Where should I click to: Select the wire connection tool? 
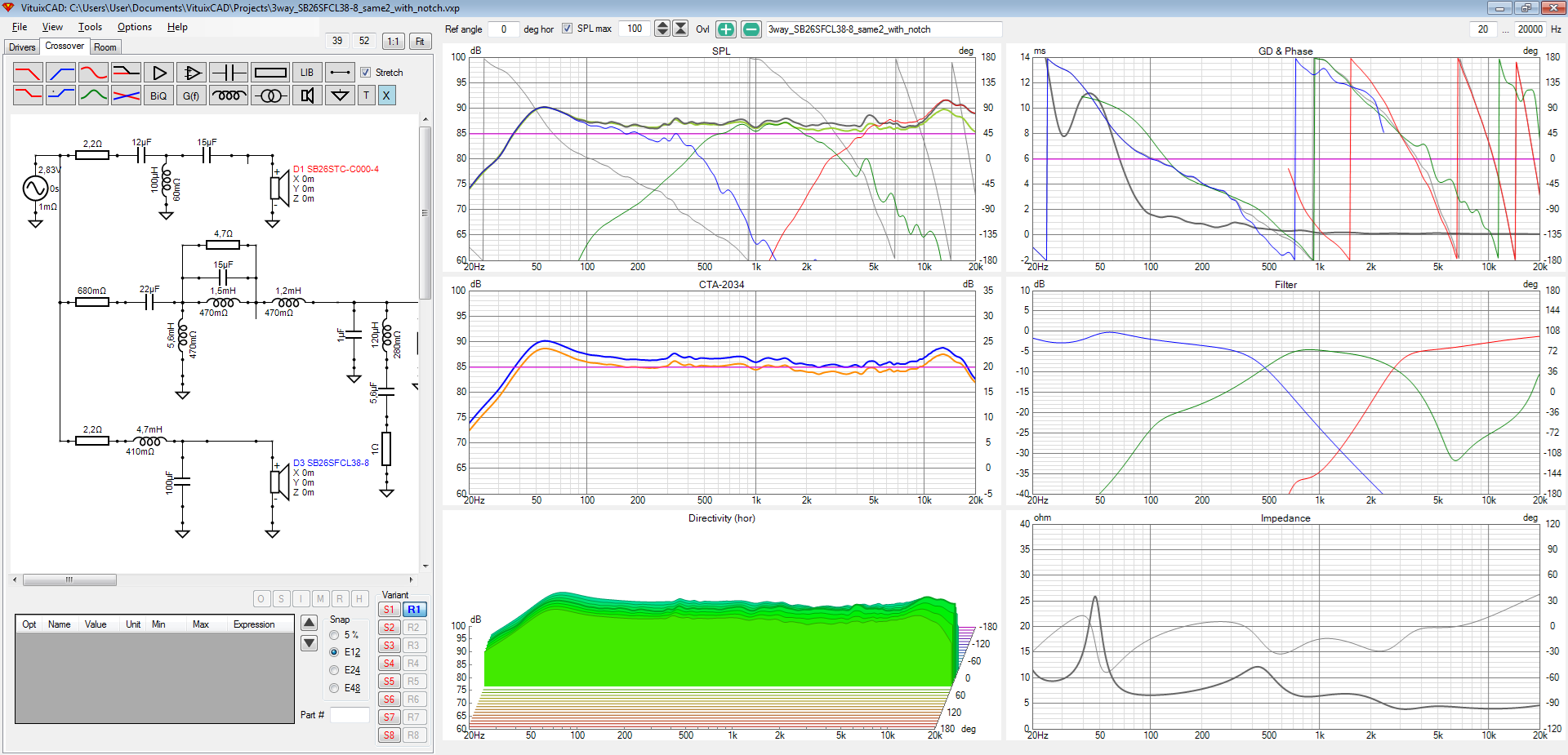pos(340,73)
